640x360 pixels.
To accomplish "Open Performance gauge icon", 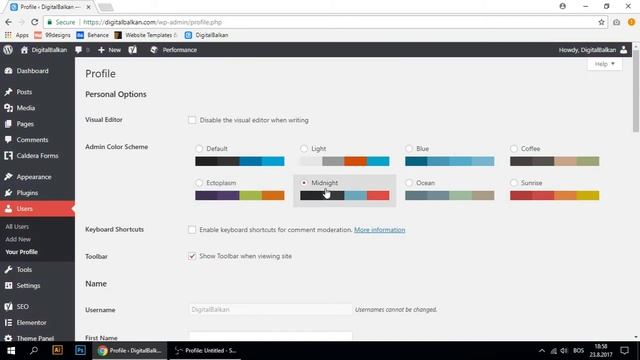I will coord(154,50).
